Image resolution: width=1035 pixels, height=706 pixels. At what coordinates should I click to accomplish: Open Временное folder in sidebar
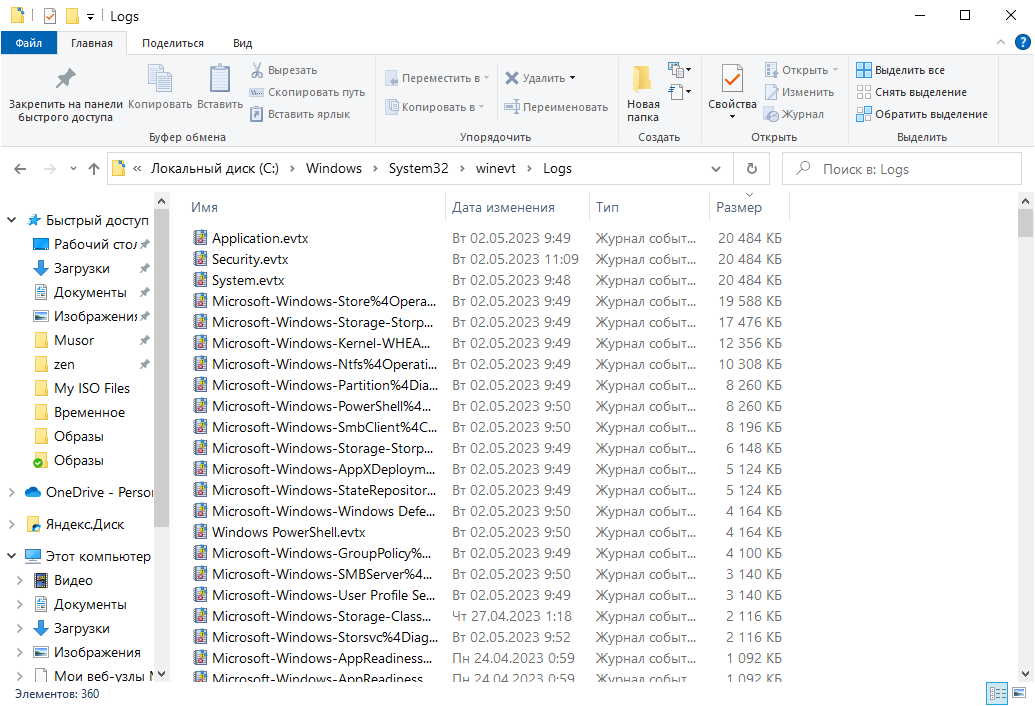[x=91, y=412]
